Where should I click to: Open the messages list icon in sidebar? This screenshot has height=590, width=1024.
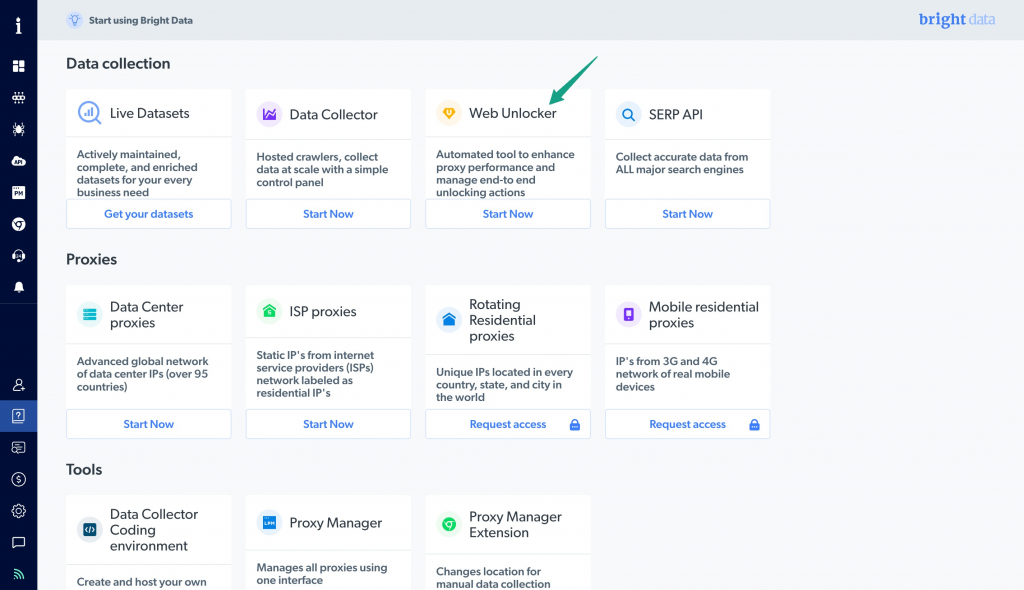click(18, 448)
